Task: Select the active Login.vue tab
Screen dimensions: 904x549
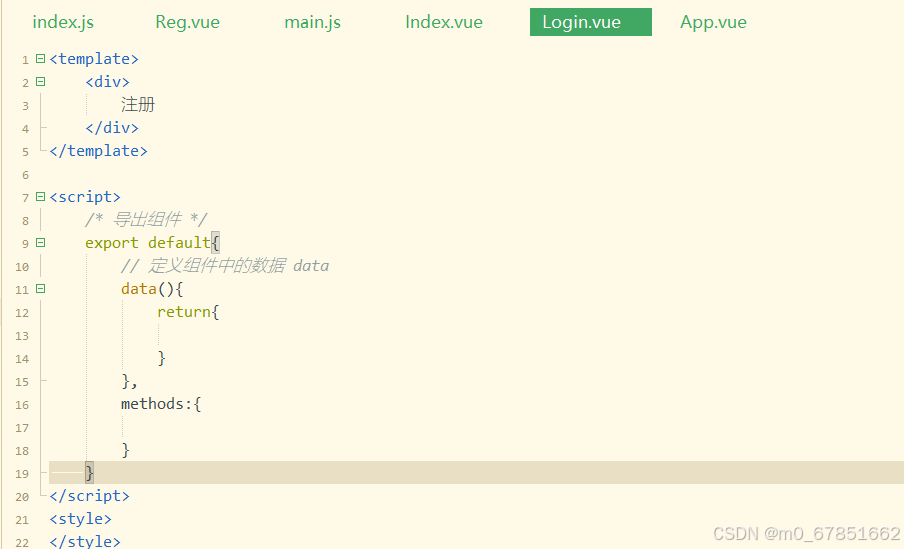Action: pos(591,22)
